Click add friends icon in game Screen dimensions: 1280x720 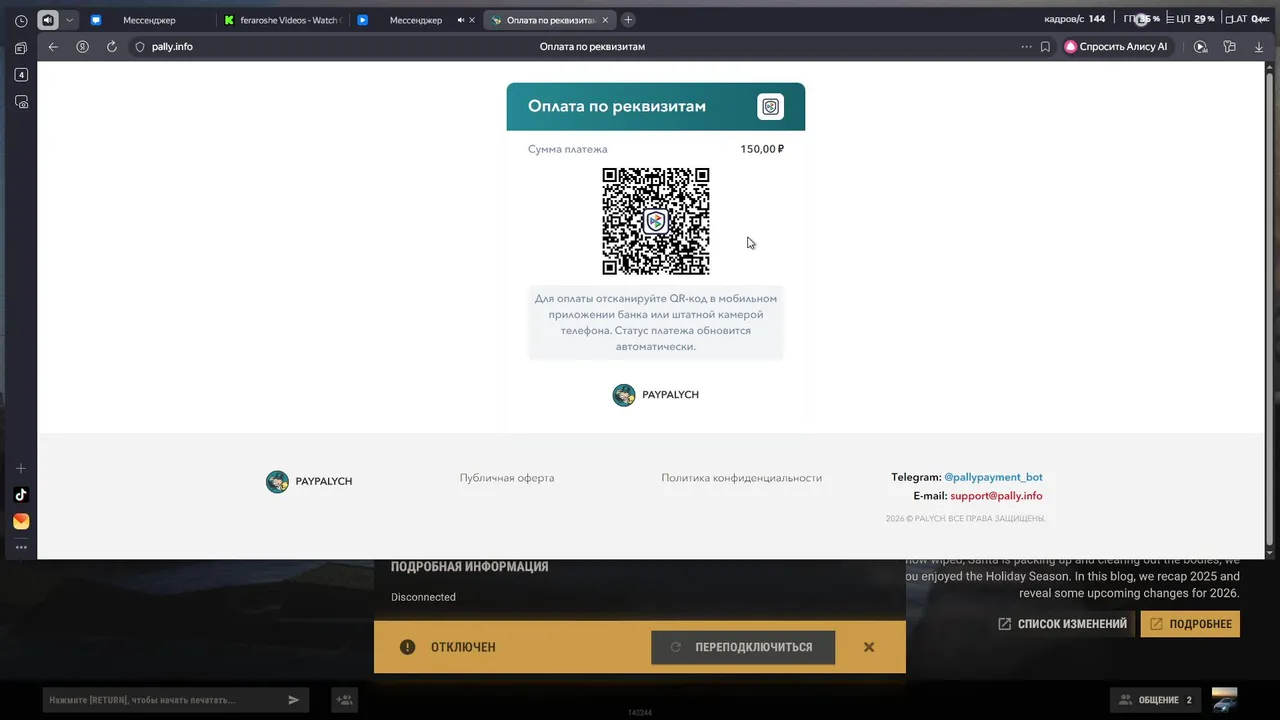click(x=344, y=700)
